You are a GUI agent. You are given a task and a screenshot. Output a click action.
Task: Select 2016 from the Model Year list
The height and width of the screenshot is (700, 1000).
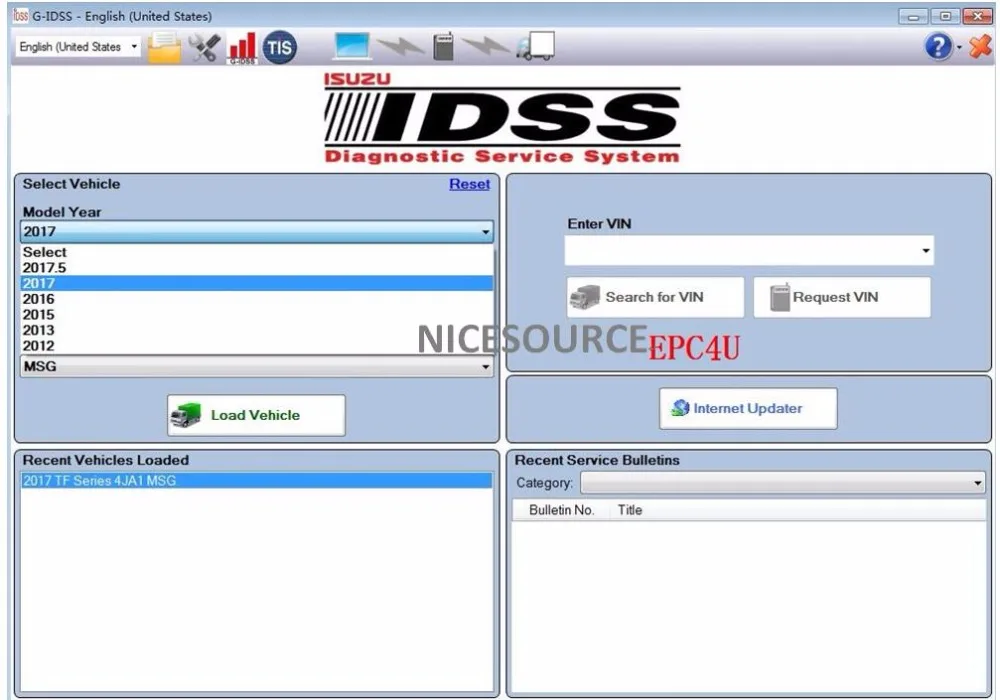click(x=40, y=299)
